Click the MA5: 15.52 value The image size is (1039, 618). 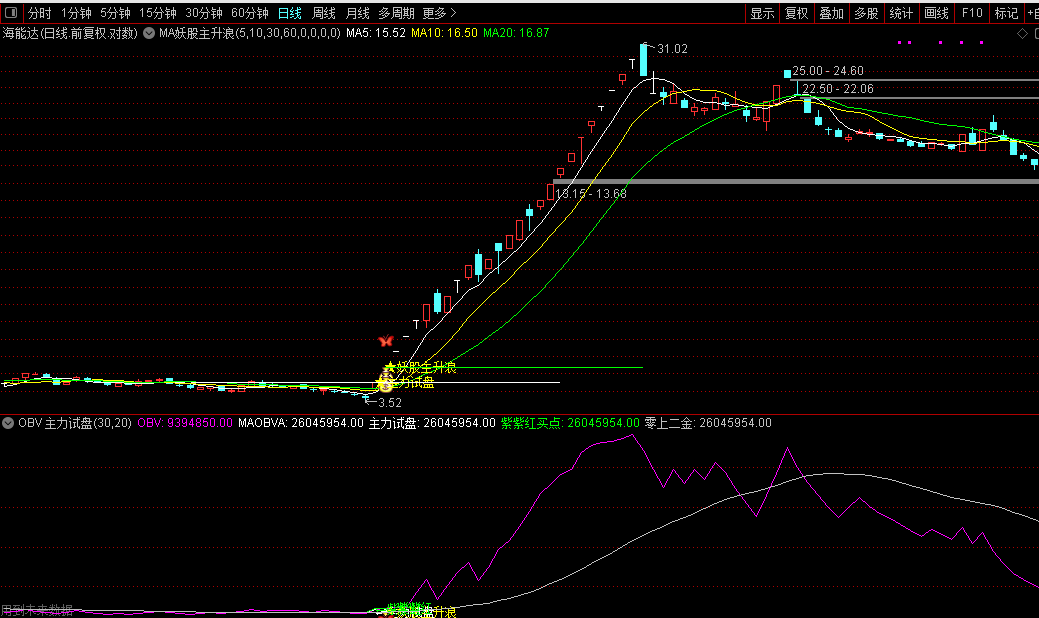tap(376, 33)
